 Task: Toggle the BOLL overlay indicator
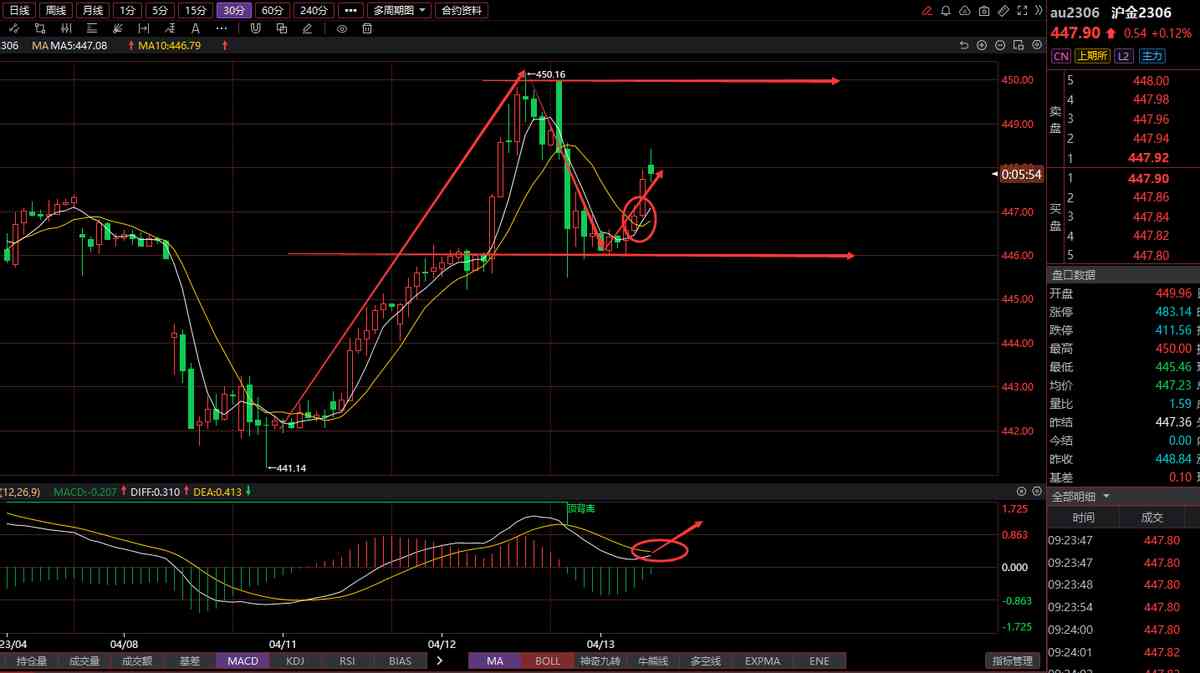[547, 661]
